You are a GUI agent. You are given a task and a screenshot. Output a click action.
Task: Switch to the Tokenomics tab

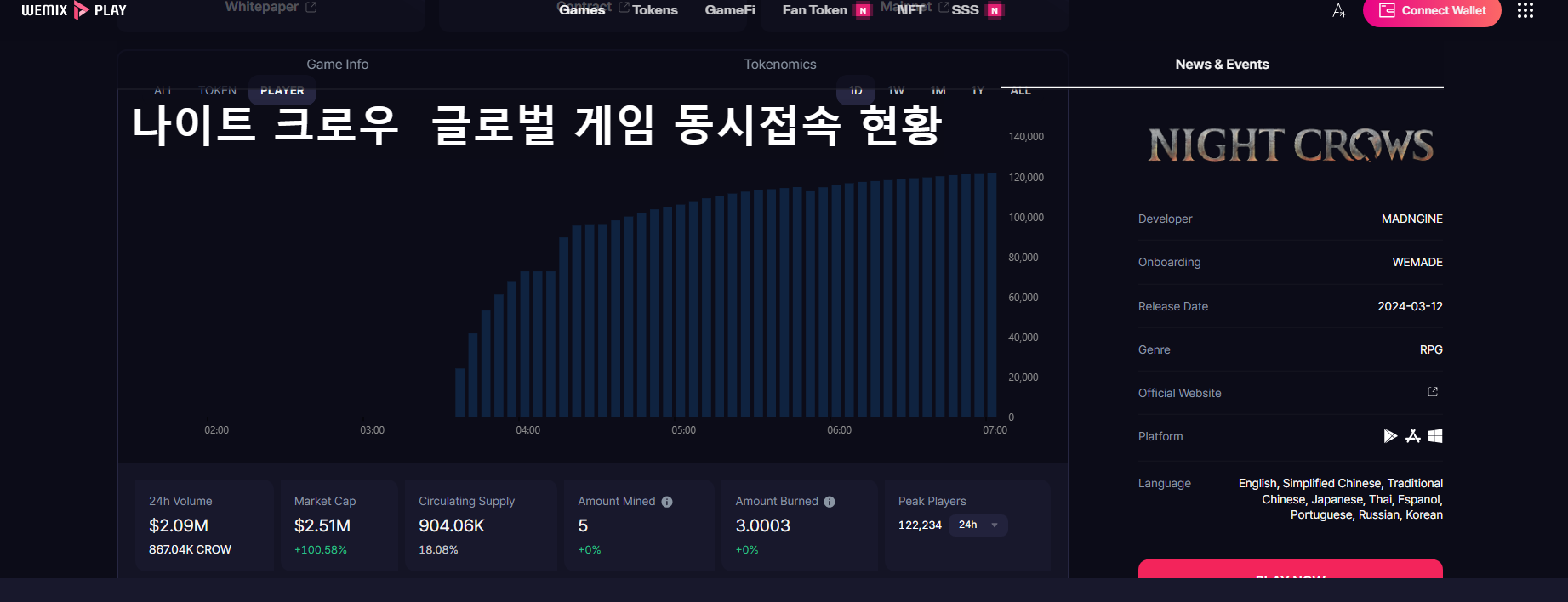780,65
